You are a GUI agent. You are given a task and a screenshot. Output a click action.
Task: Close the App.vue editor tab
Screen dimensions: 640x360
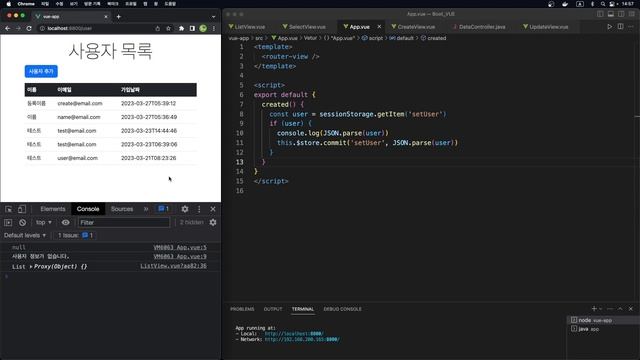coord(379,27)
